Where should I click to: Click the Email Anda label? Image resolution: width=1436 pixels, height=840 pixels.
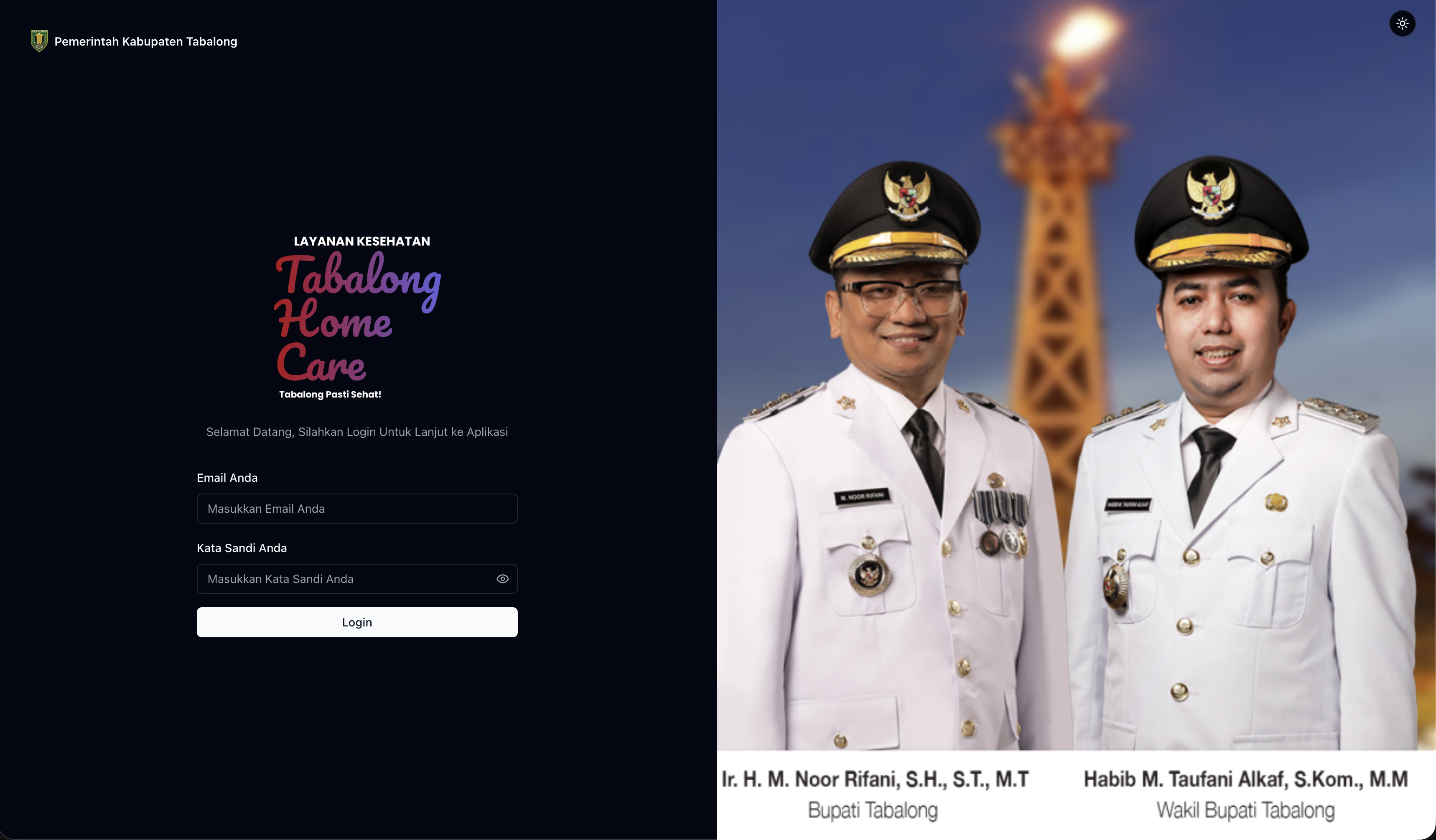[227, 478]
